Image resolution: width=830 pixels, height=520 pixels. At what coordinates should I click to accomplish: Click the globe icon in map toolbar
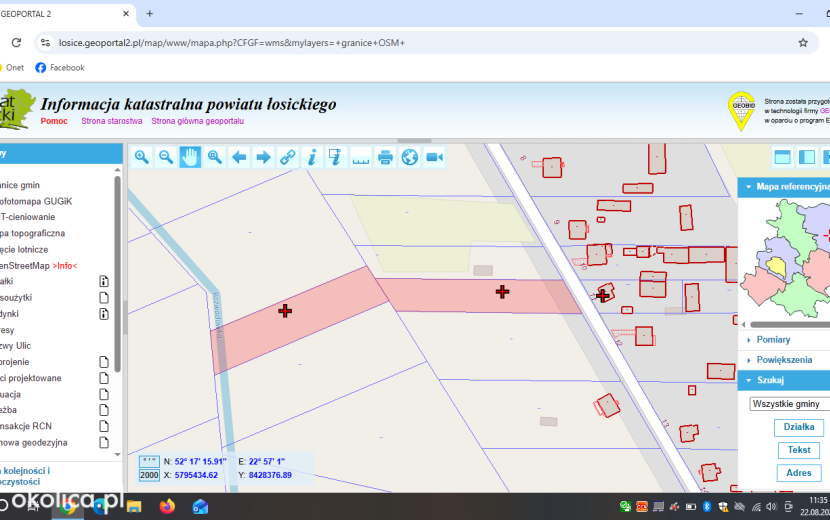point(410,157)
